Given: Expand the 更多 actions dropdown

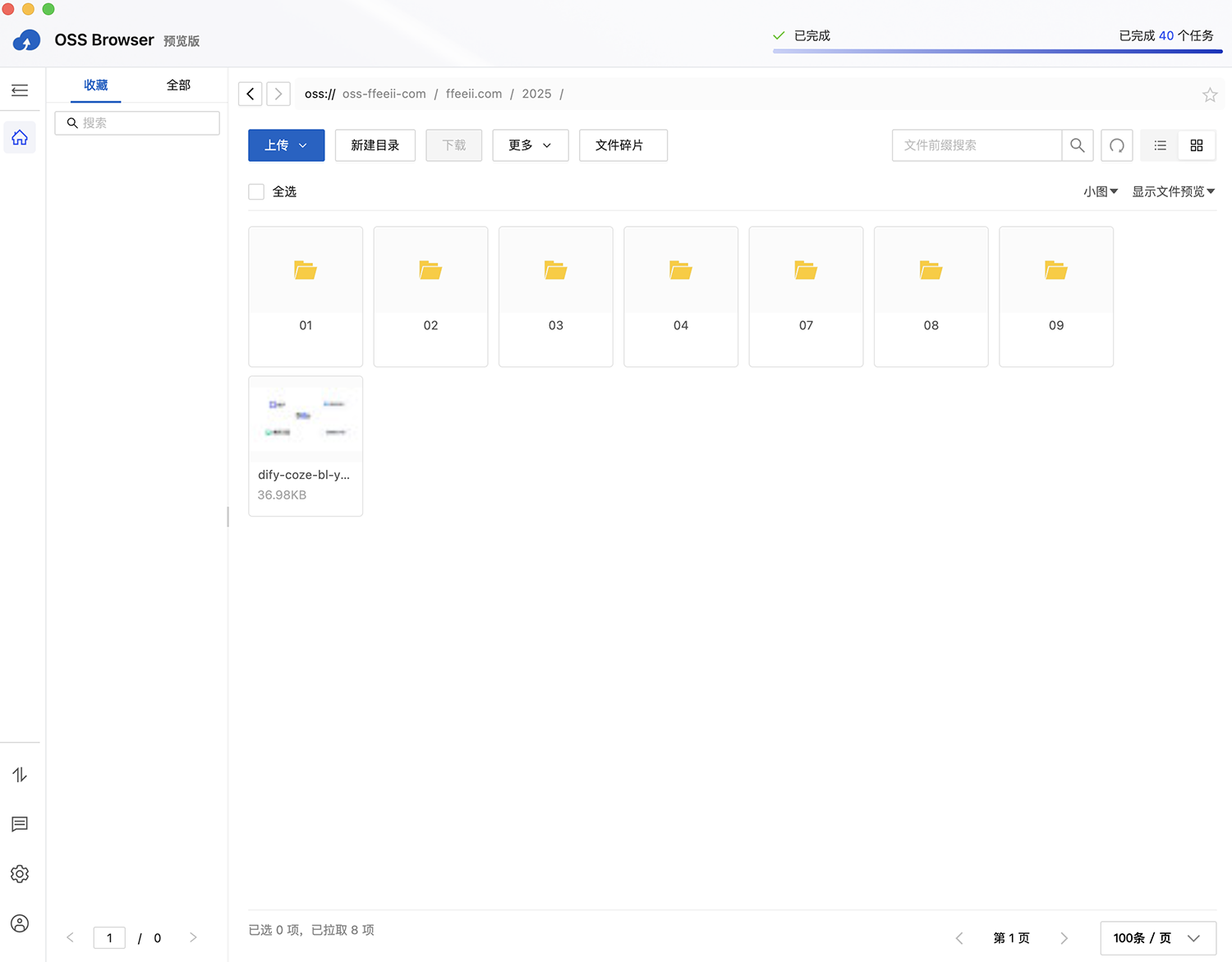Looking at the screenshot, I should (x=530, y=145).
